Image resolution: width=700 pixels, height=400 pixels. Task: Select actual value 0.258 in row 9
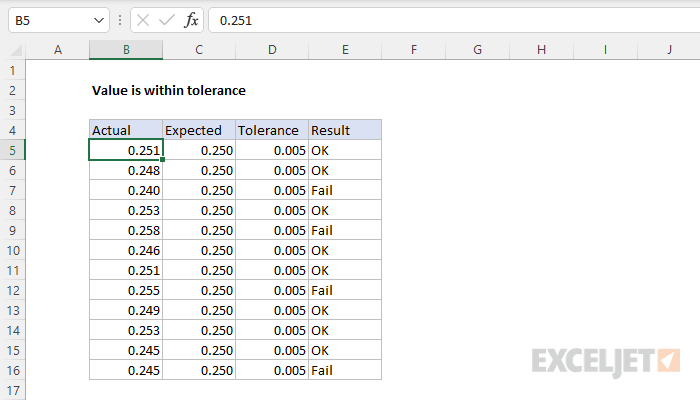[126, 230]
